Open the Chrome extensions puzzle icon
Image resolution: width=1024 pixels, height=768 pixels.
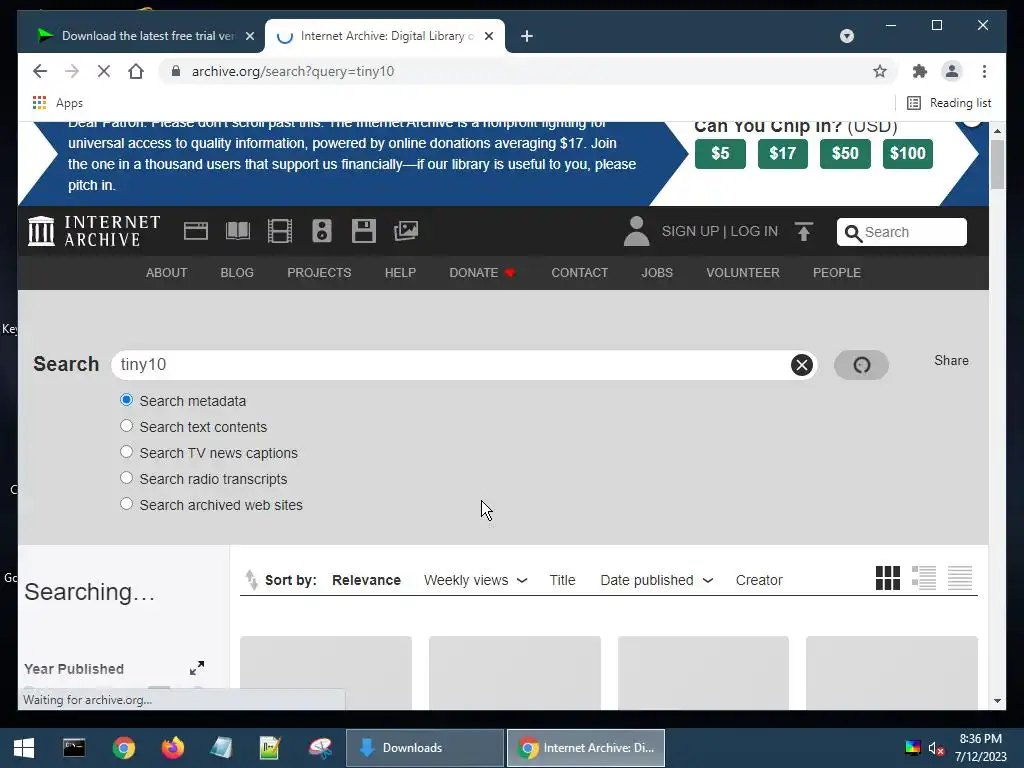[x=920, y=71]
